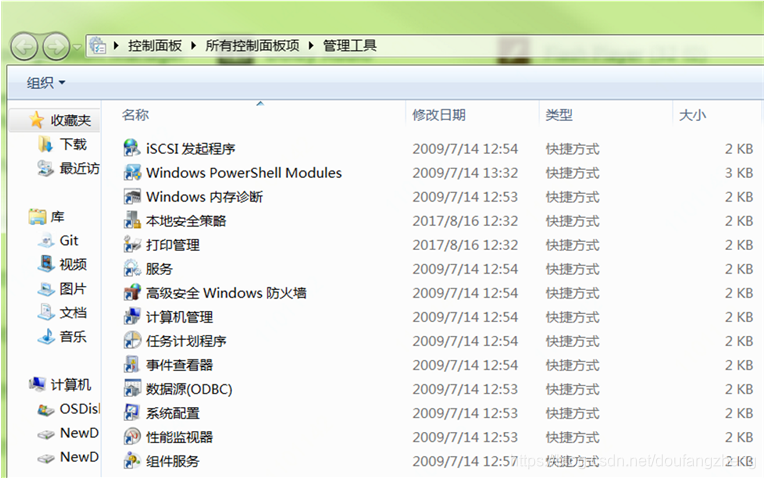Click the 系统配置 file name text
The width and height of the screenshot is (765, 479).
173,413
